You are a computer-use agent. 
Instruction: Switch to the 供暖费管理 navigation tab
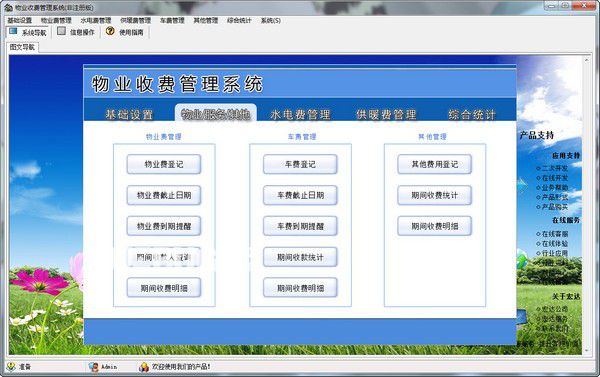[386, 114]
